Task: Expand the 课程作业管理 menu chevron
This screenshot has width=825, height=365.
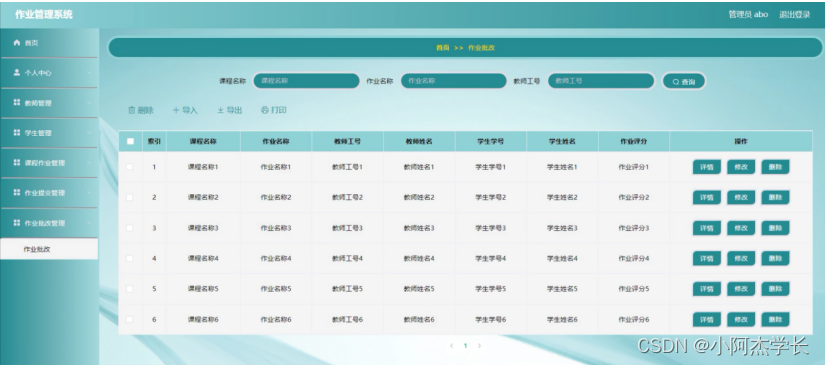Action: click(x=89, y=163)
